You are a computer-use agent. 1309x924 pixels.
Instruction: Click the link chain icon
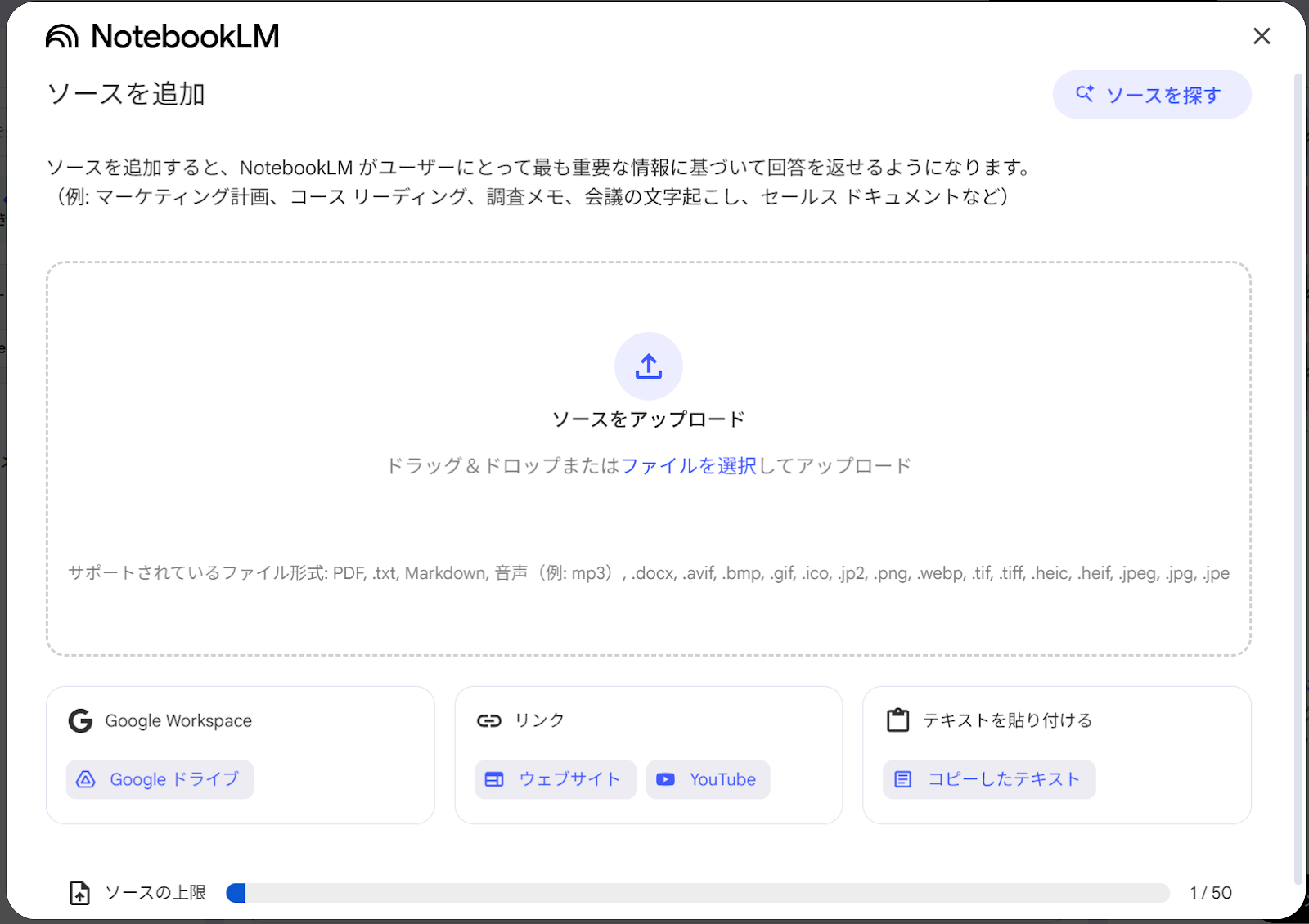[489, 720]
